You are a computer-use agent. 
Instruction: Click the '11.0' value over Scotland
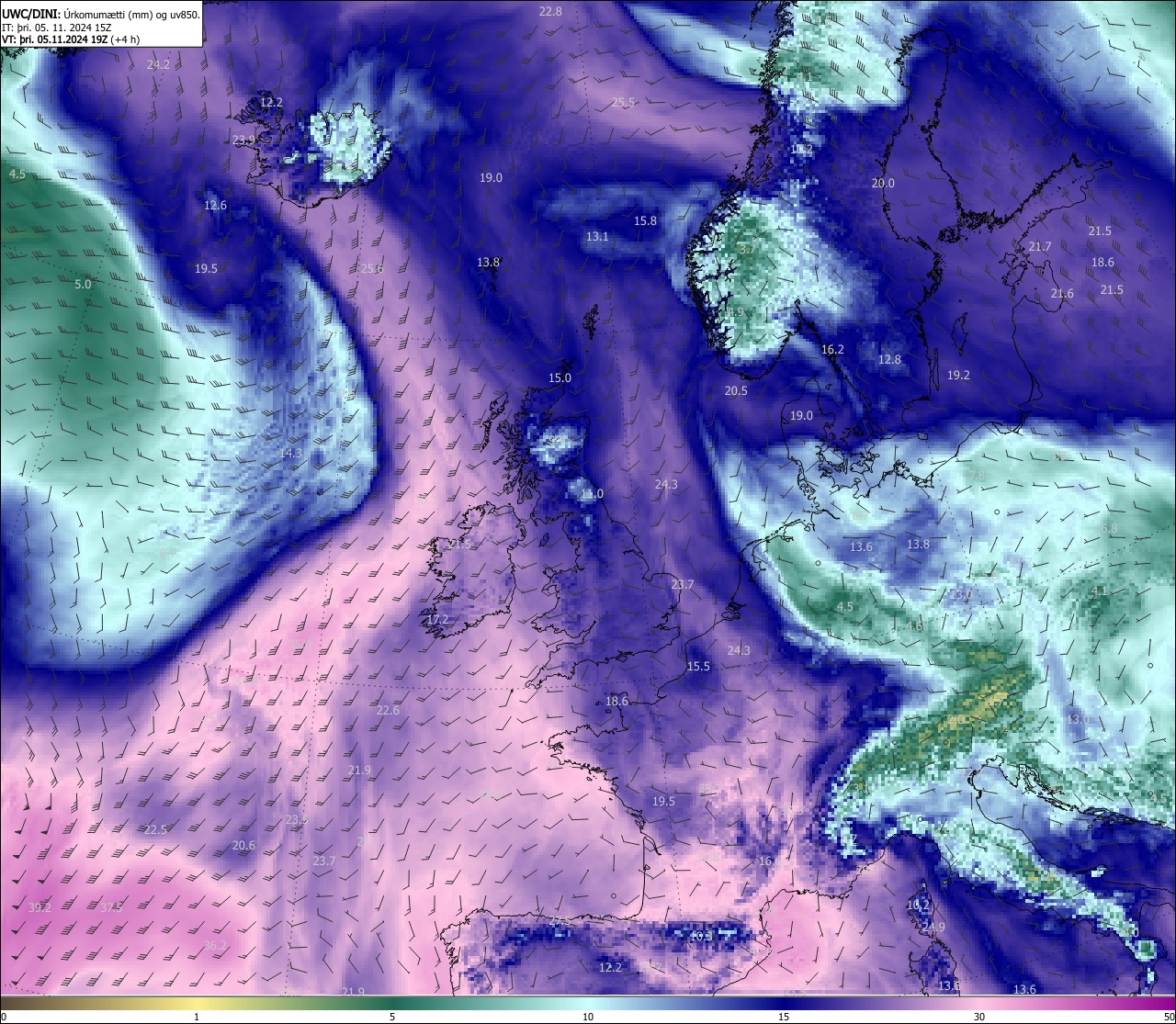click(592, 493)
